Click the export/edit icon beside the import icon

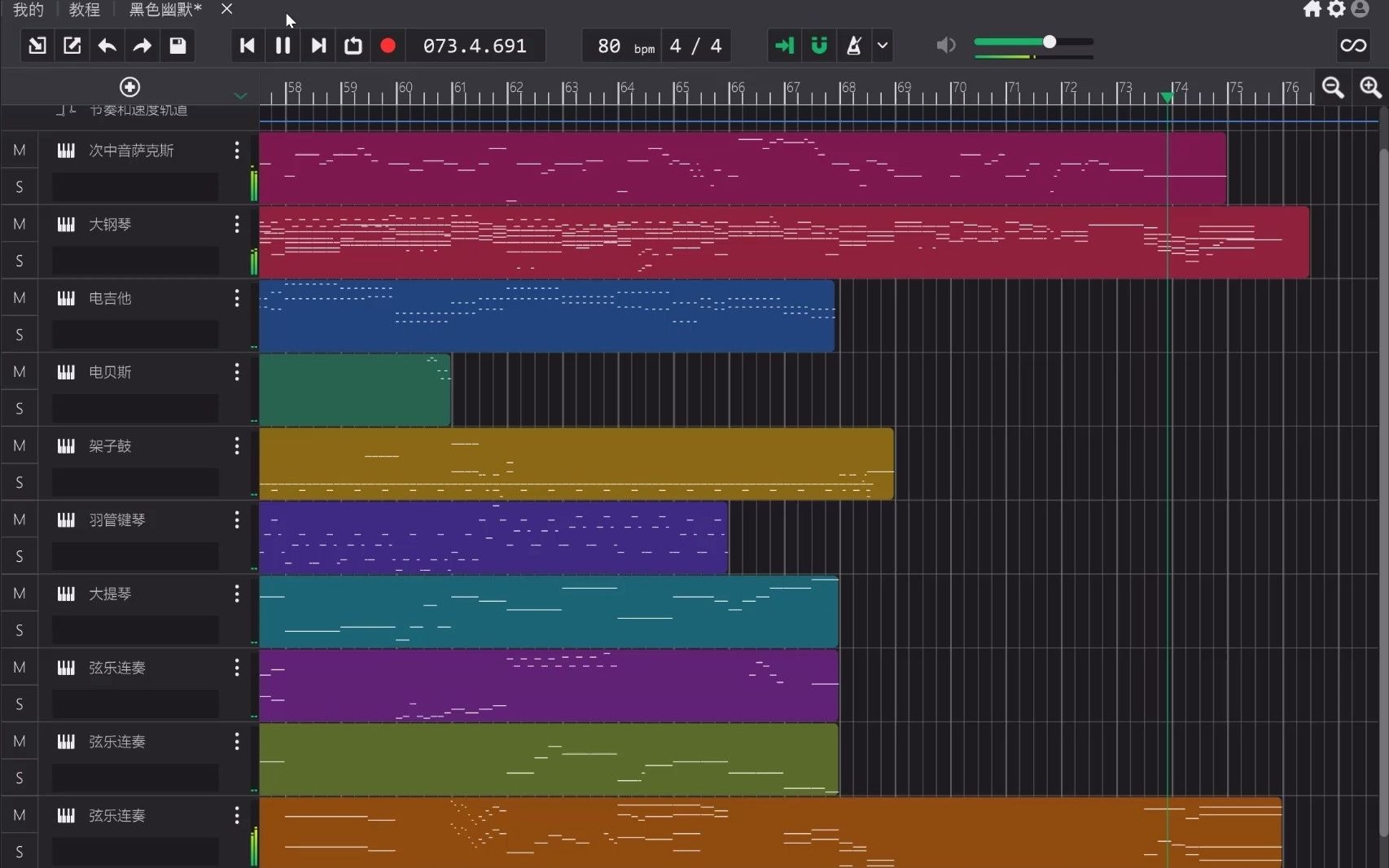pos(72,46)
